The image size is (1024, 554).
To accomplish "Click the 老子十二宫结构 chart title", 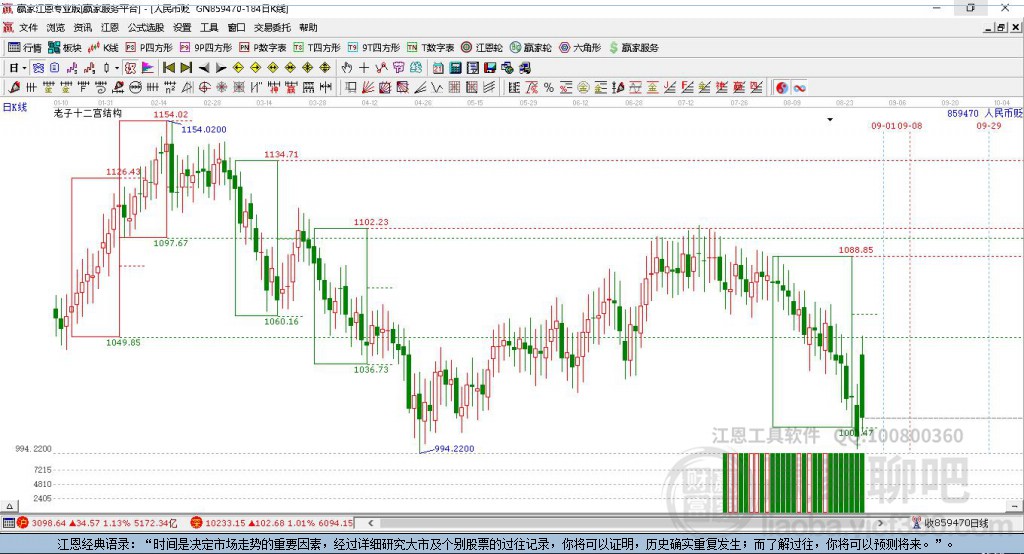I will point(88,113).
